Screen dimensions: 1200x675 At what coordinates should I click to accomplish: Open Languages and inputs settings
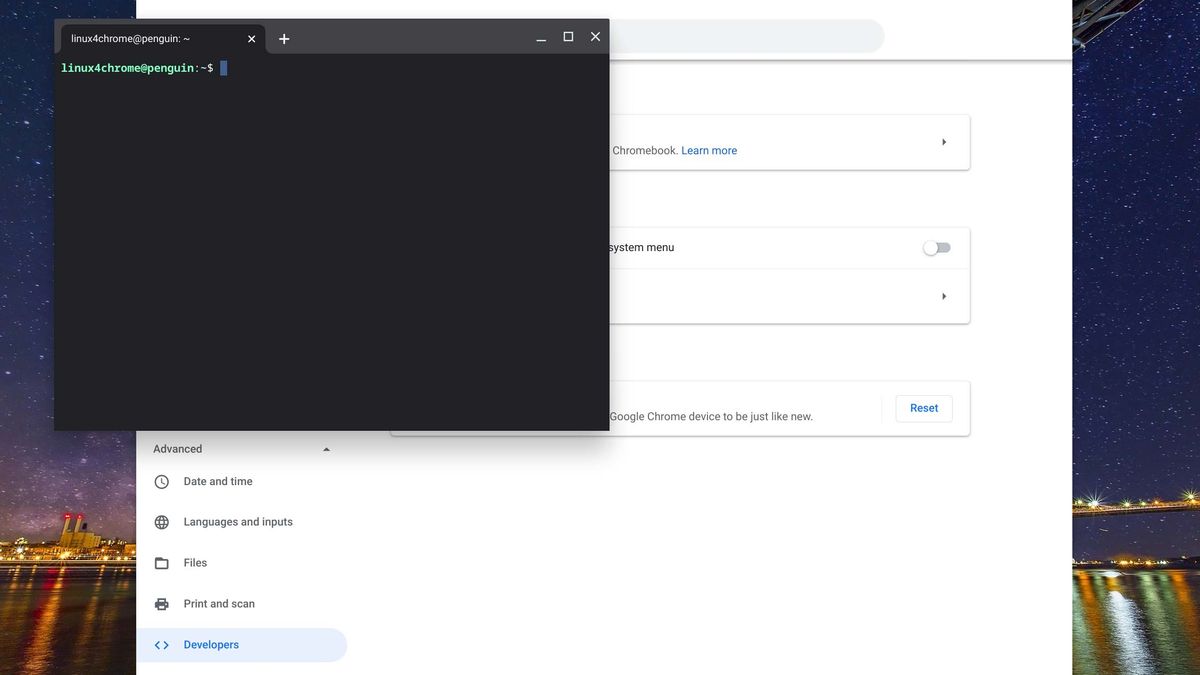pos(237,521)
